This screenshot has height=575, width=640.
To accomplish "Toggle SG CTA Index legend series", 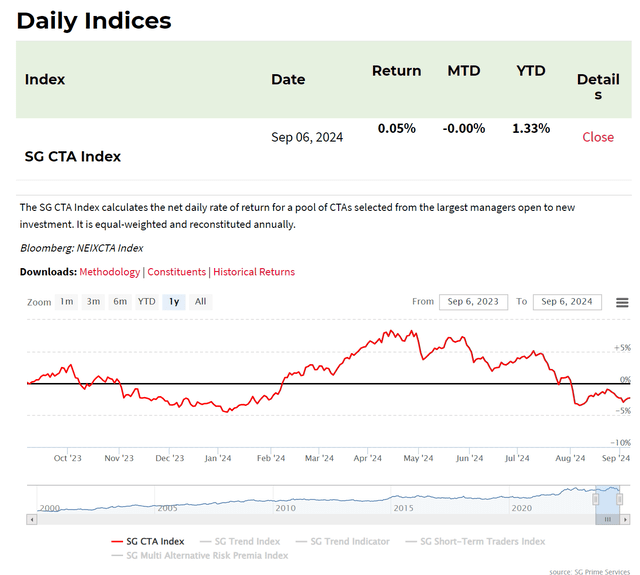I will (148, 542).
